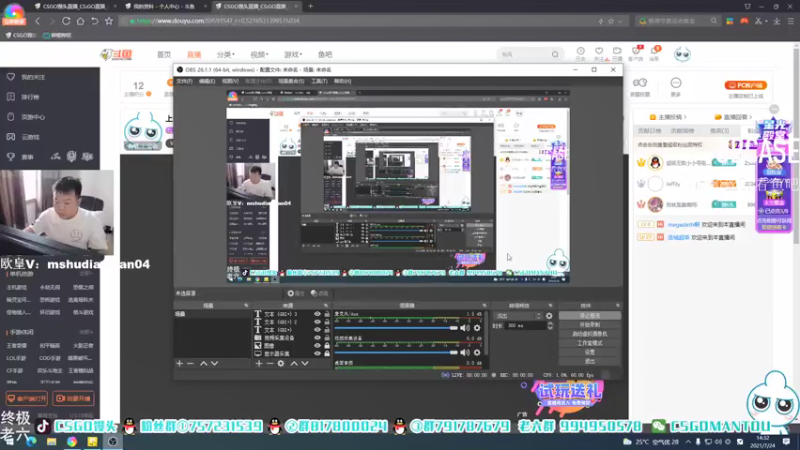This screenshot has width=800, height=450.
Task: Click 退出 button in OBS controls
Action: (x=590, y=362)
